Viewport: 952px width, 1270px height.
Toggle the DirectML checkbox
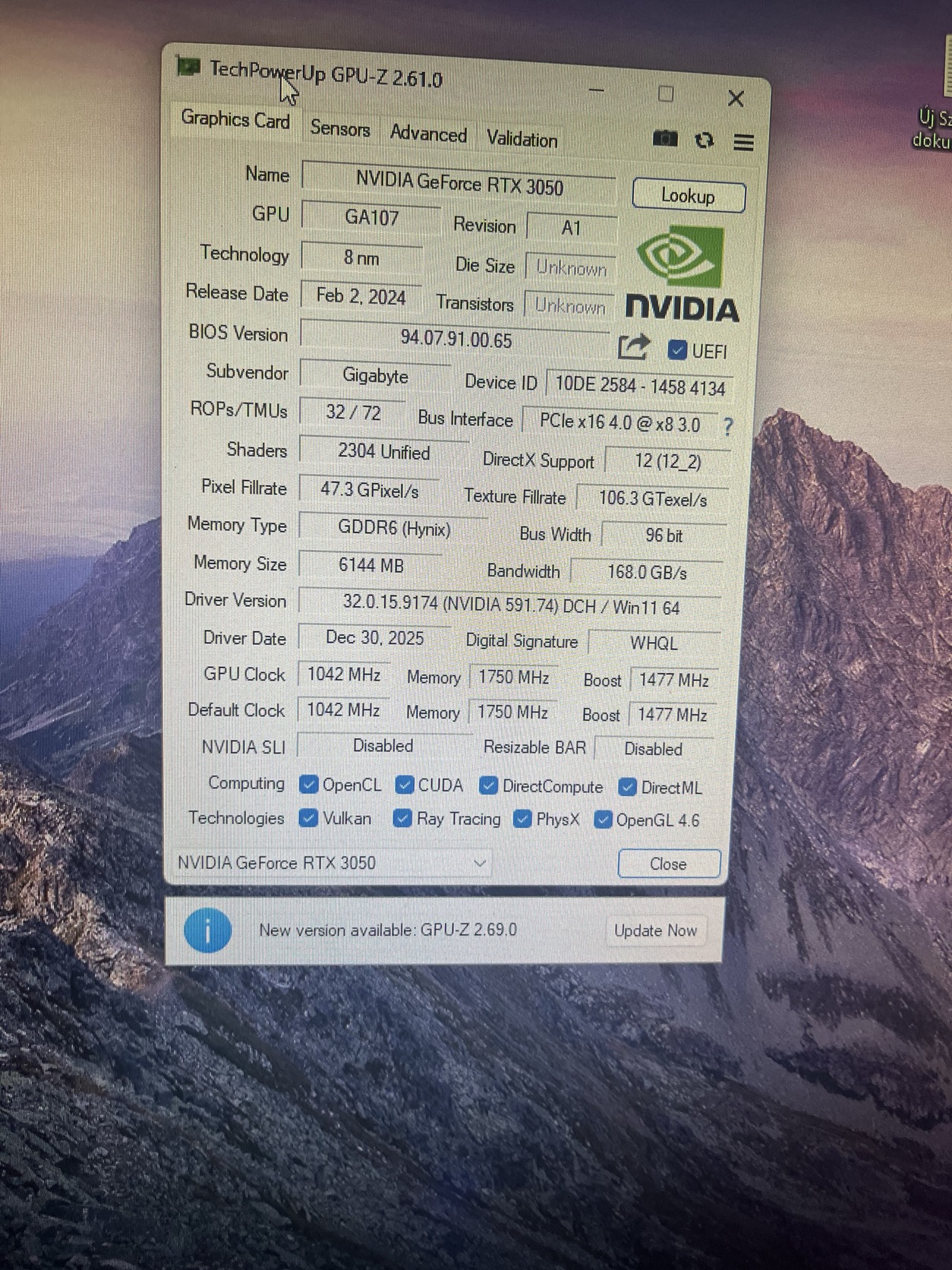click(x=627, y=787)
